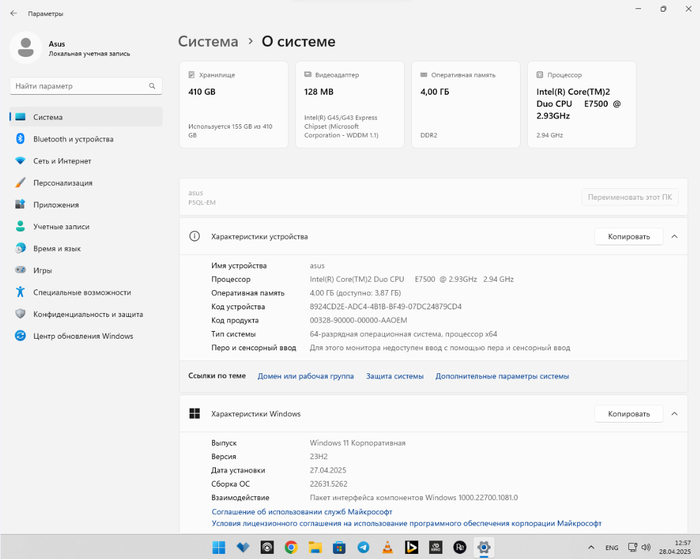Open 'Соглашение об использовании служб Майкрософт' link
The width and height of the screenshot is (700, 559).
point(302,512)
